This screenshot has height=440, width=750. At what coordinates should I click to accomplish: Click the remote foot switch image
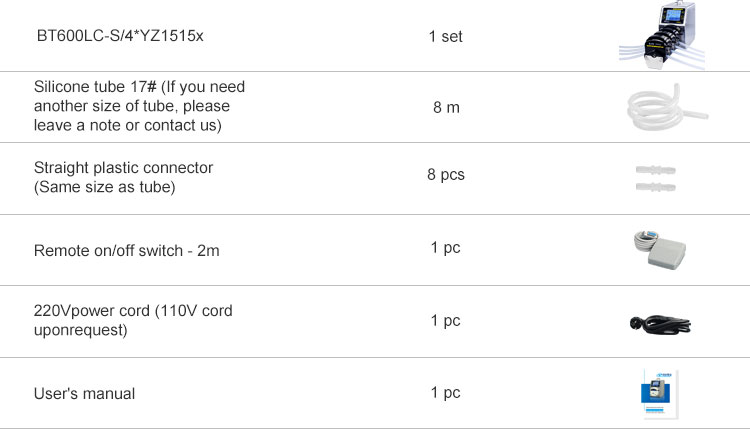660,250
